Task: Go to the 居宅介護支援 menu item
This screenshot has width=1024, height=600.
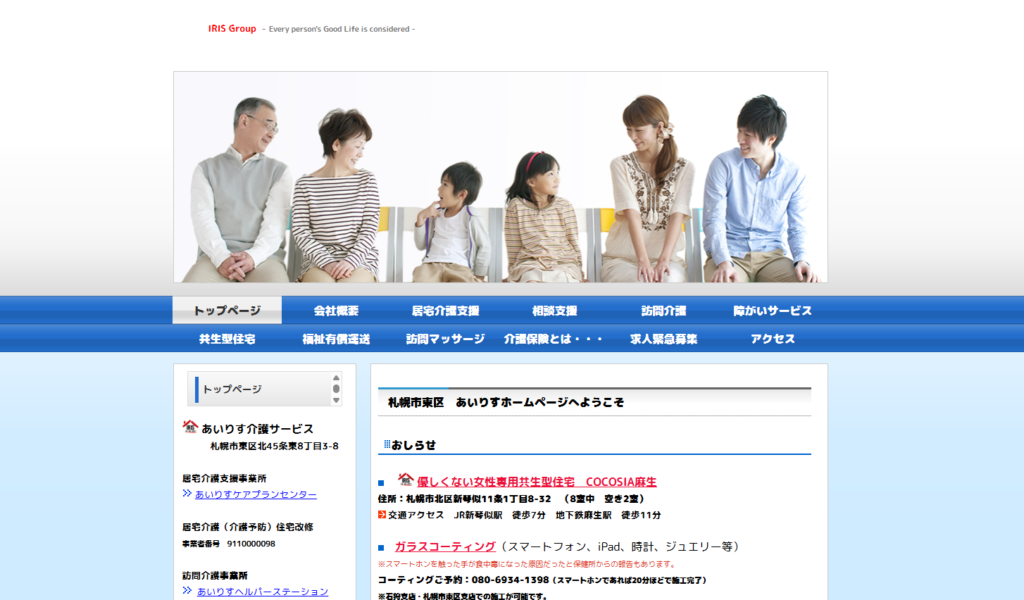Action: click(445, 311)
